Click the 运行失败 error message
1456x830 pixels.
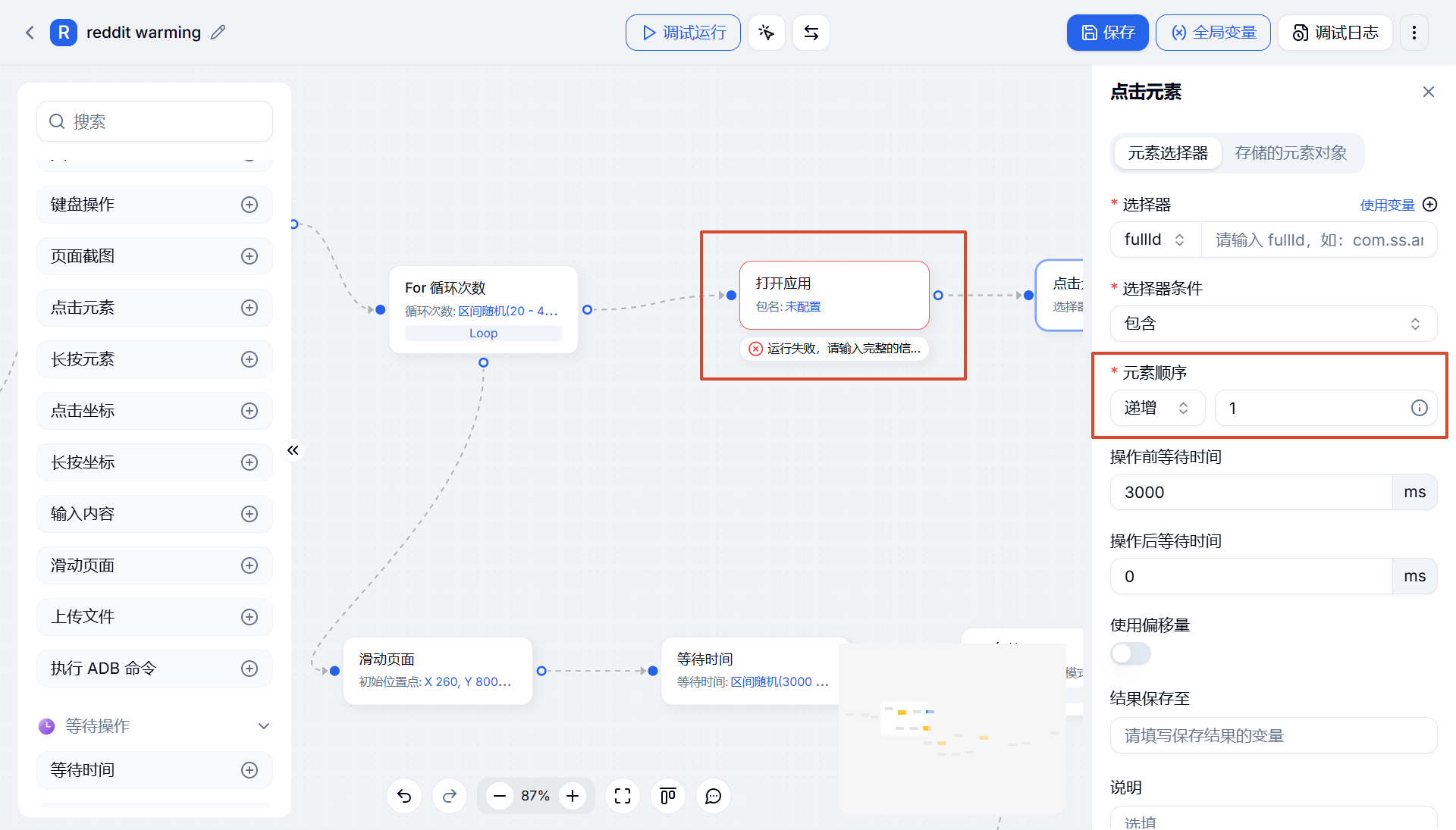834,349
